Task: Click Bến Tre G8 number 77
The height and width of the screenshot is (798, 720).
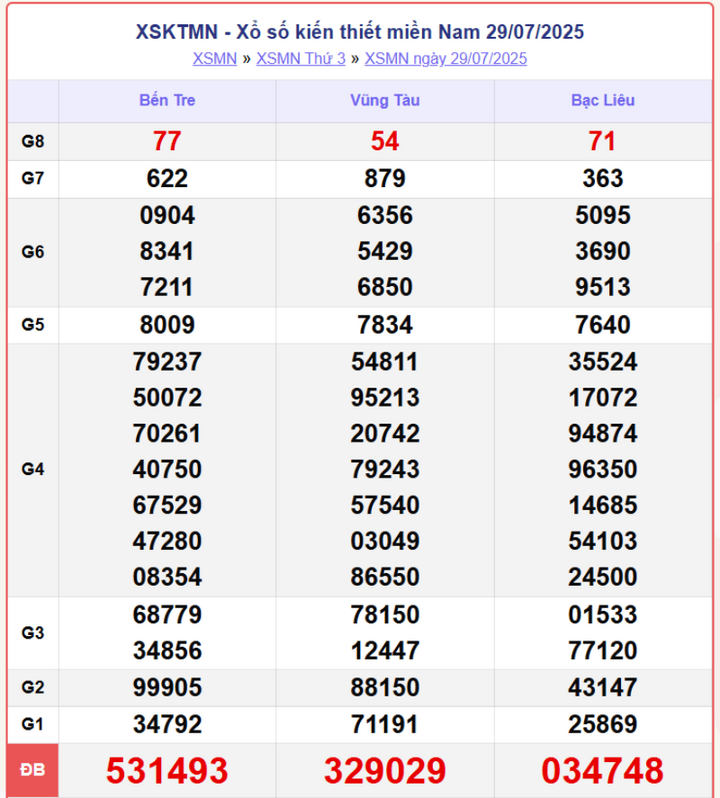Action: 167,141
